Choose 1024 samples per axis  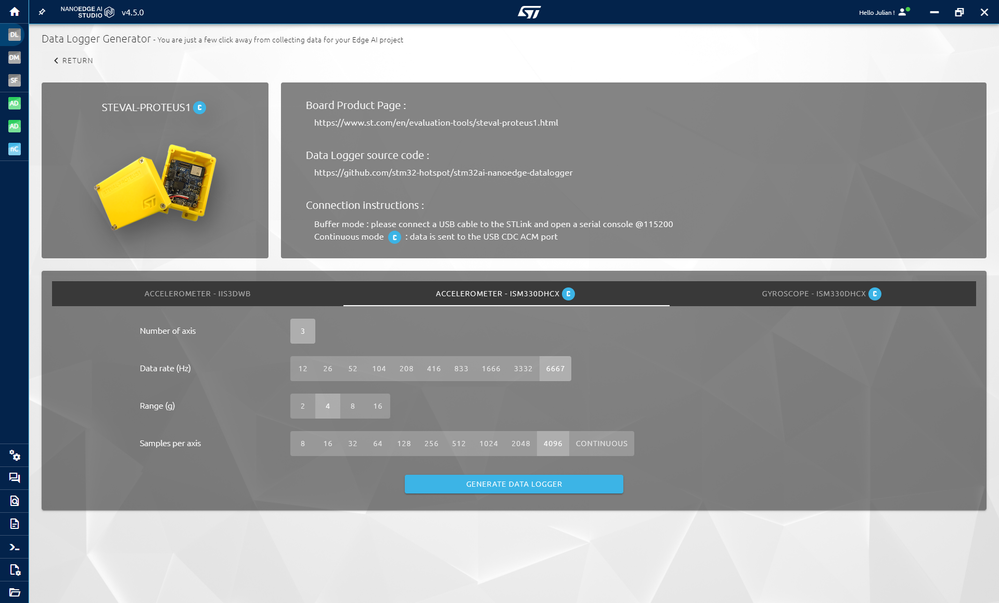(489, 444)
